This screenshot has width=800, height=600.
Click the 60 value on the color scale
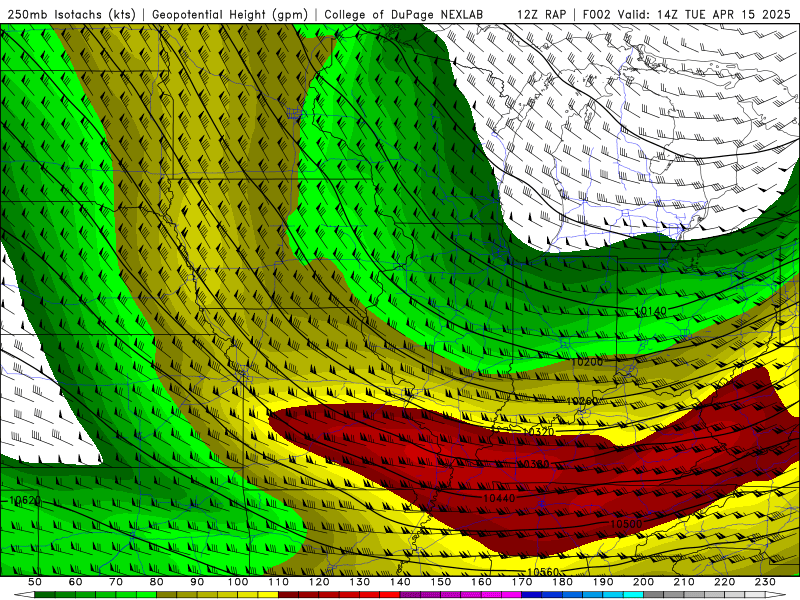[75, 582]
